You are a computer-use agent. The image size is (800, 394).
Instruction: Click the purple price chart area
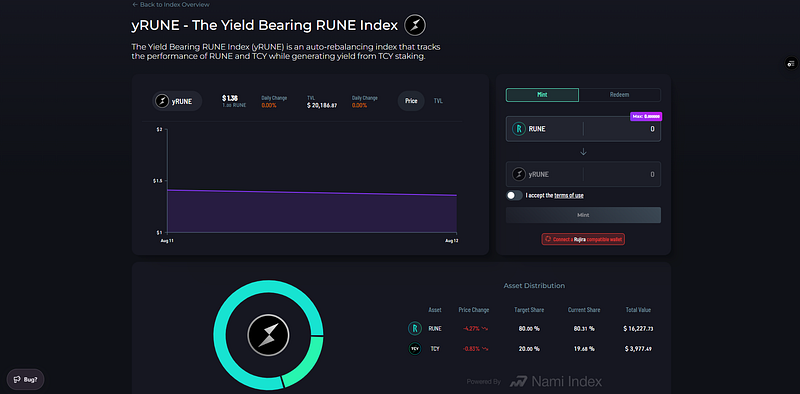[312, 212]
